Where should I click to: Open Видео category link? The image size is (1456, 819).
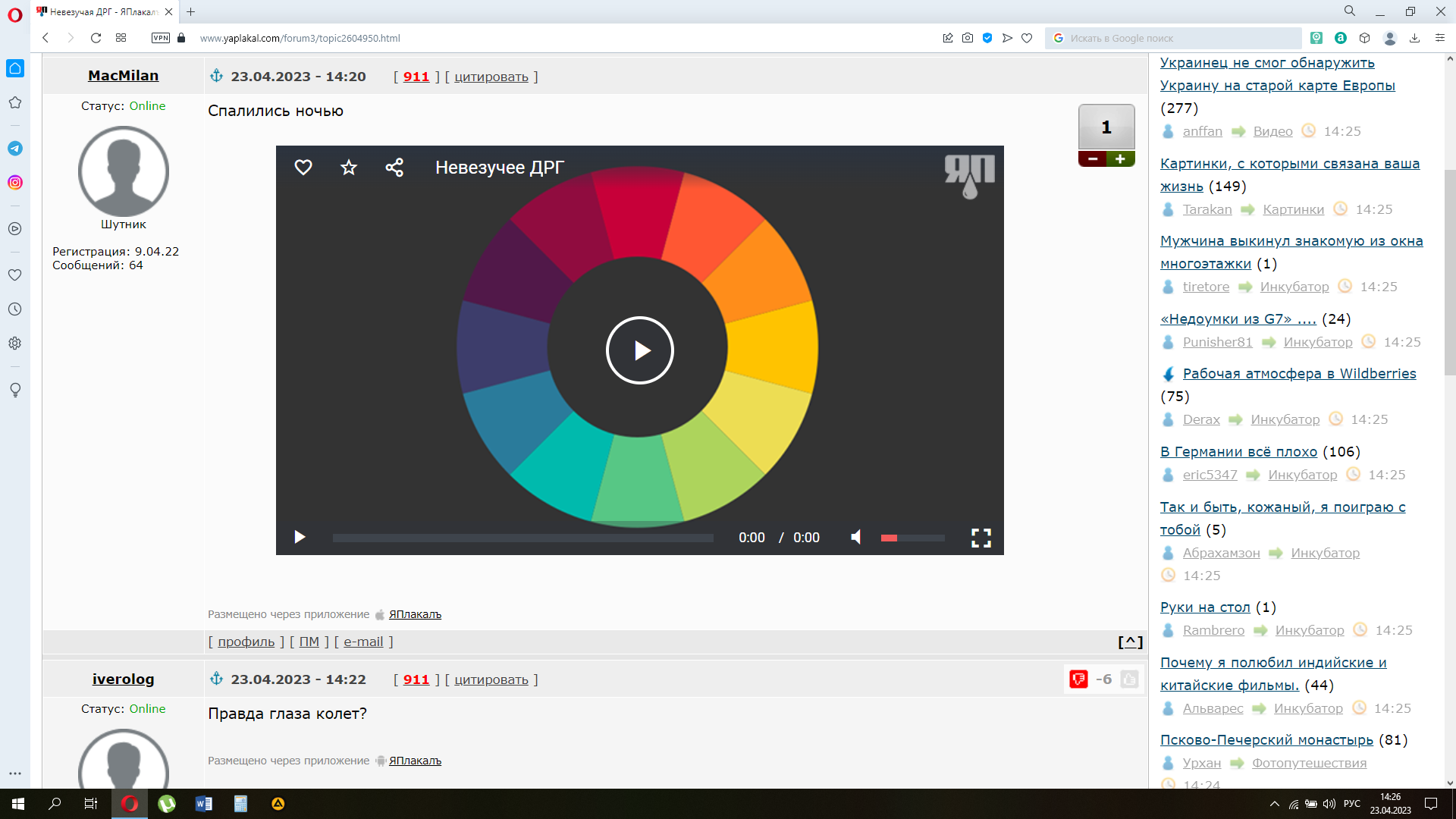click(1272, 131)
